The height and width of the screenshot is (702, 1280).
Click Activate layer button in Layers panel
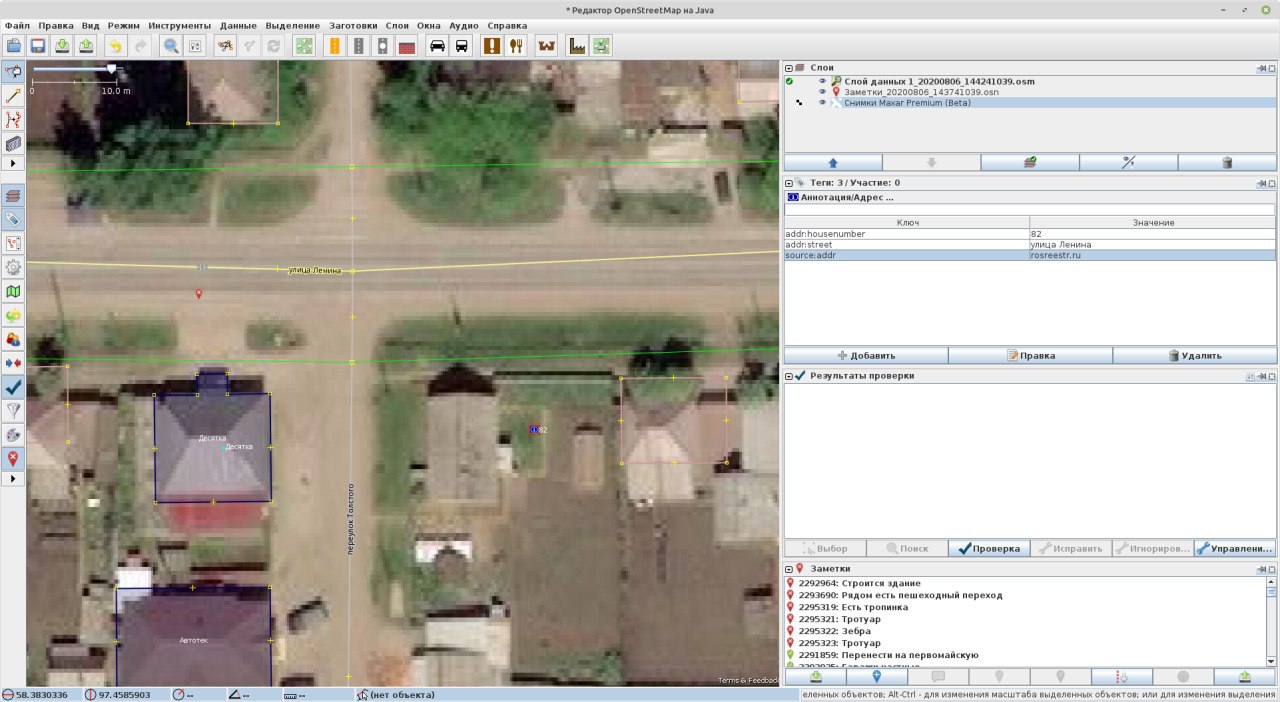click(1030, 162)
